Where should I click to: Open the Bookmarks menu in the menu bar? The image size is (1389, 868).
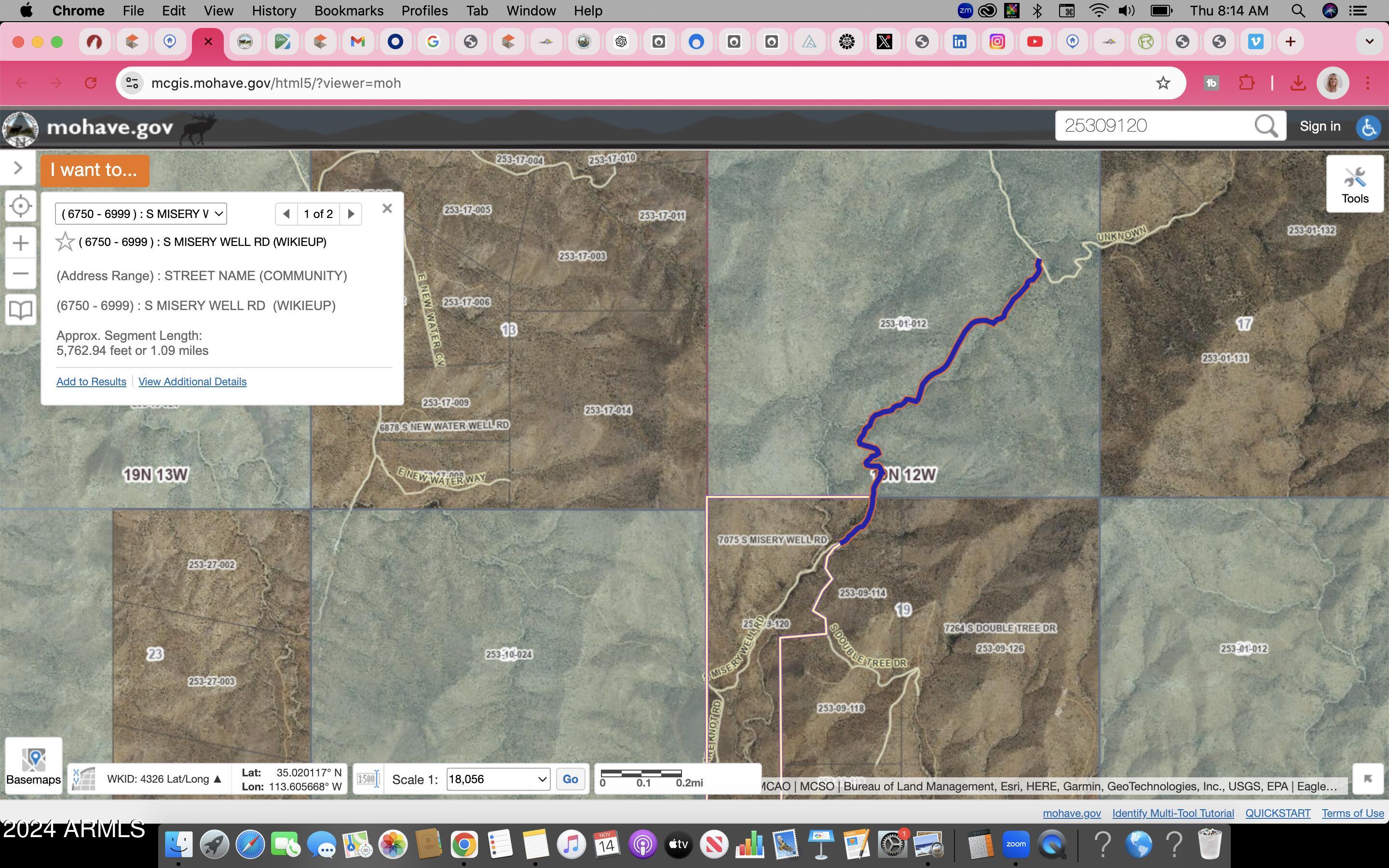pyautogui.click(x=348, y=10)
